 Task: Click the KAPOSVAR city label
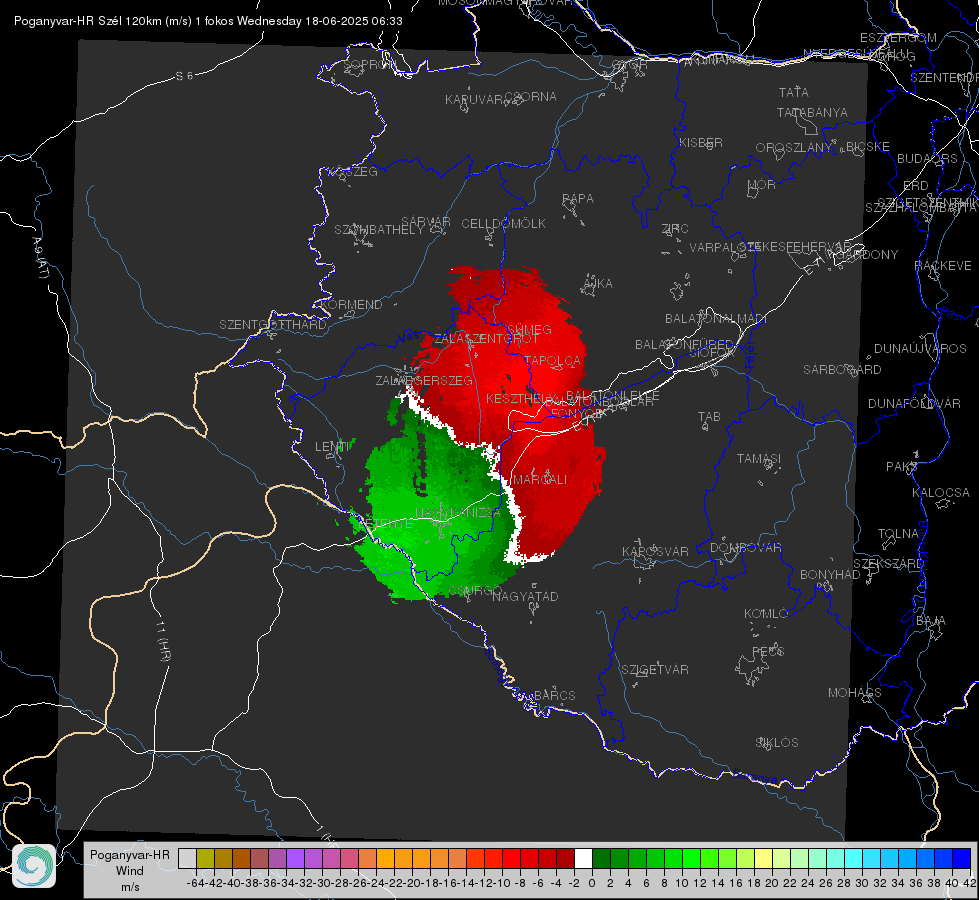click(655, 551)
